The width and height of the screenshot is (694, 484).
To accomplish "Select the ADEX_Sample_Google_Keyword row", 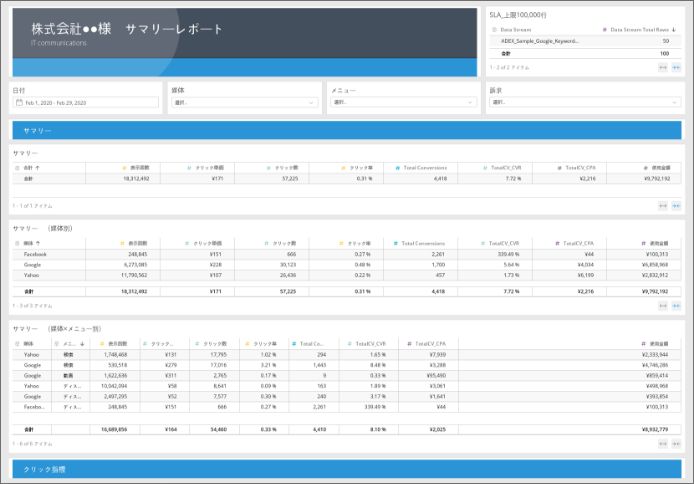I will click(x=585, y=41).
